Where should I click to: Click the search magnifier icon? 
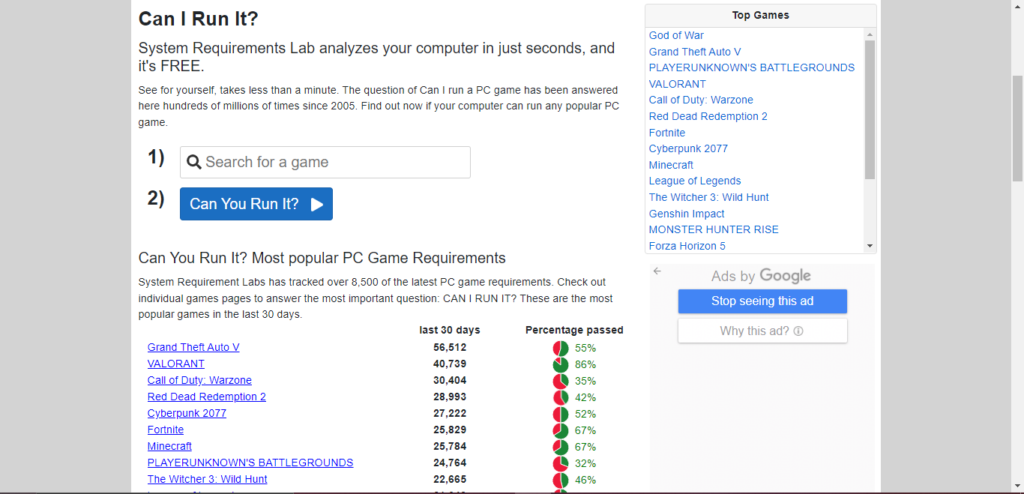tap(193, 162)
